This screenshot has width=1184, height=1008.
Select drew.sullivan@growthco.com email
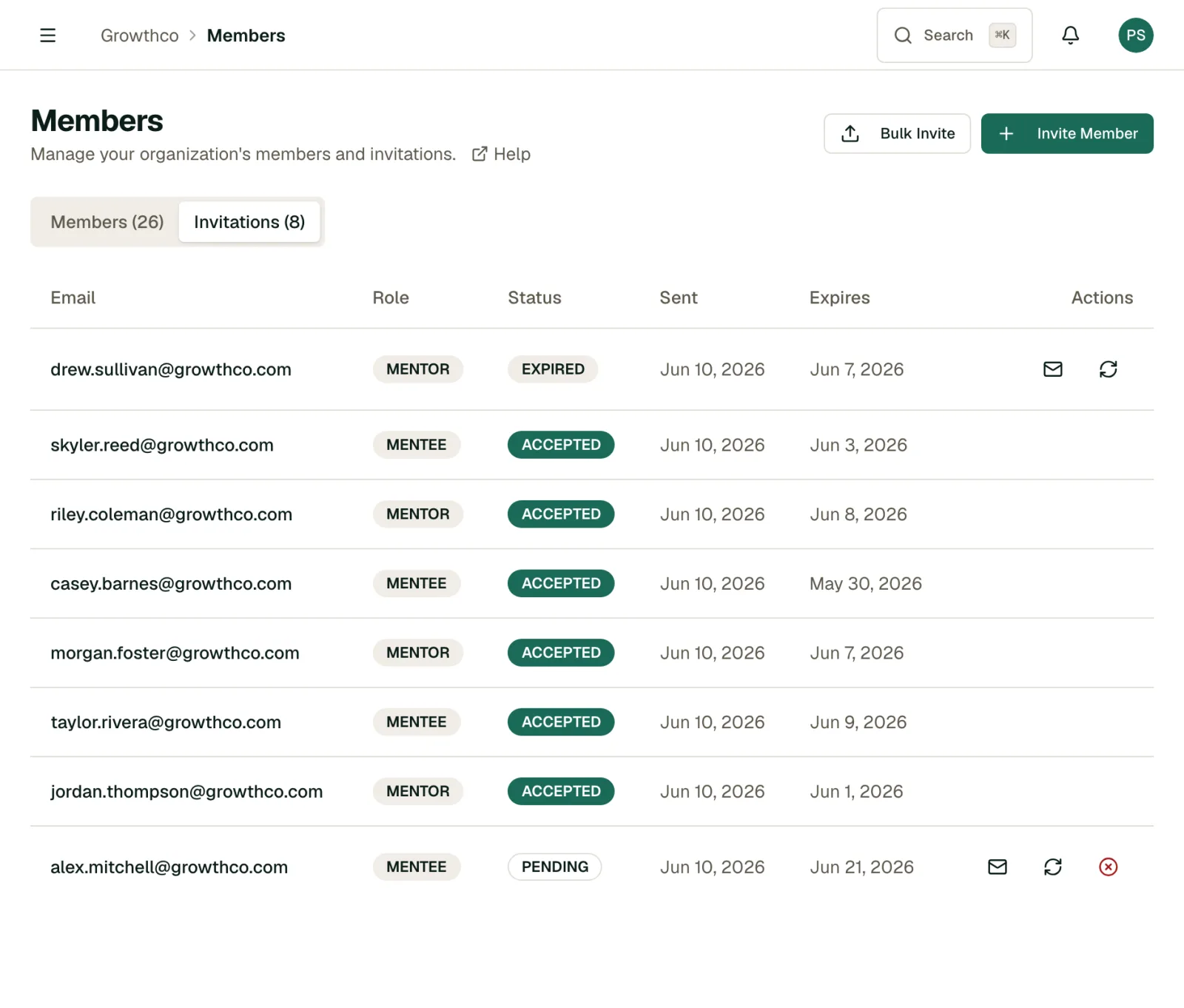click(171, 369)
